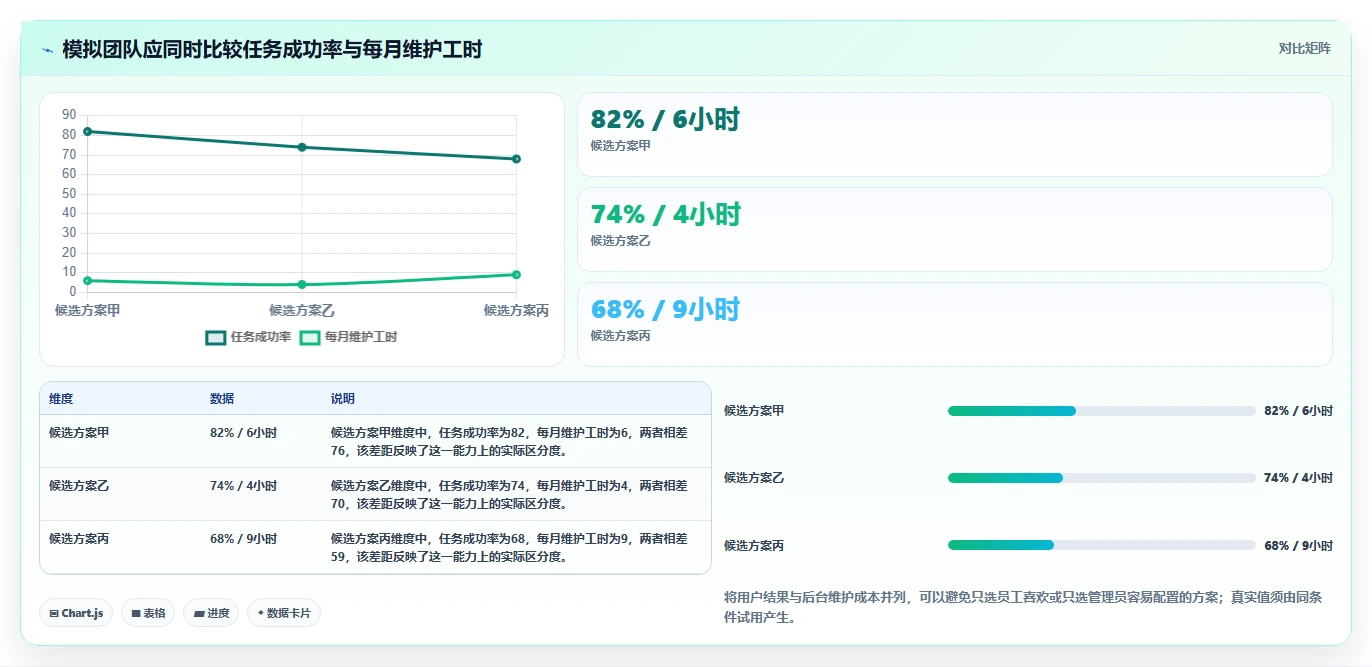Viewport: 1372px width, 667px height.
Task: Toggle the 任务成功率 legend swatch
Action: [216, 338]
